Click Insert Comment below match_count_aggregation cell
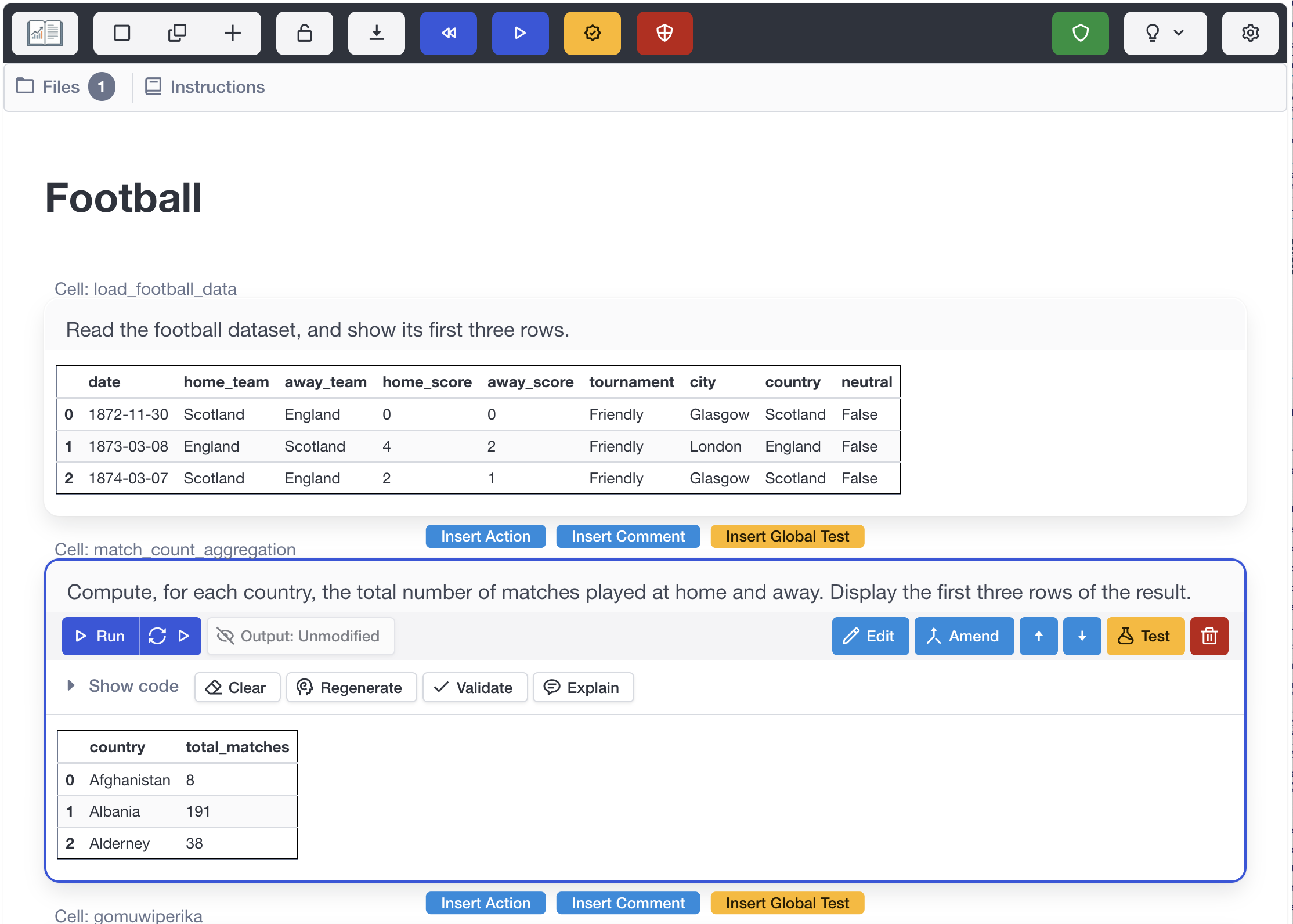 point(628,903)
